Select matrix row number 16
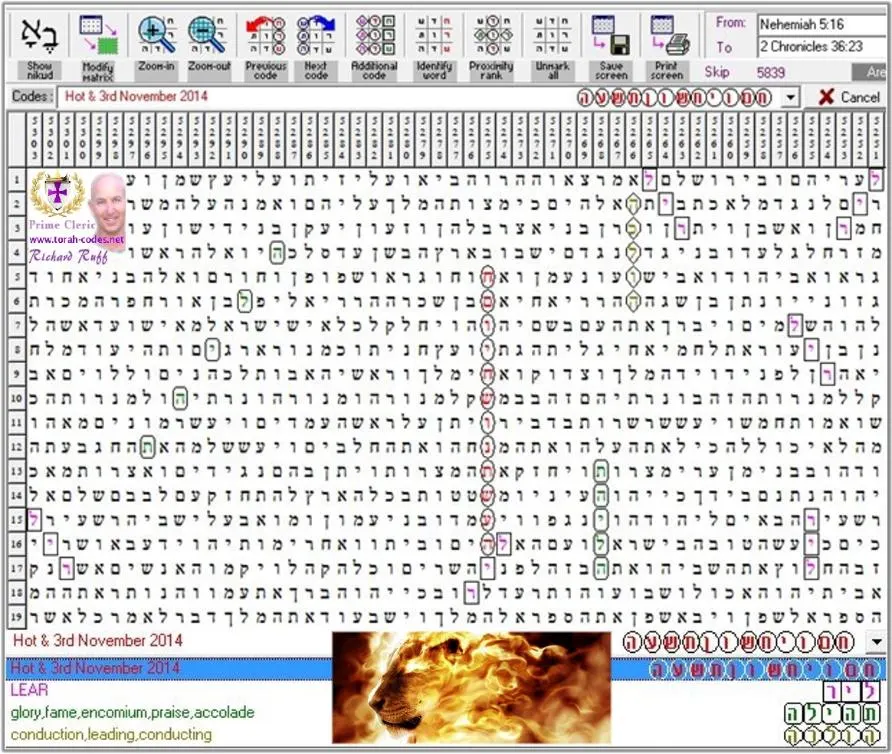Viewport: 892px width, 754px height. 16,543
